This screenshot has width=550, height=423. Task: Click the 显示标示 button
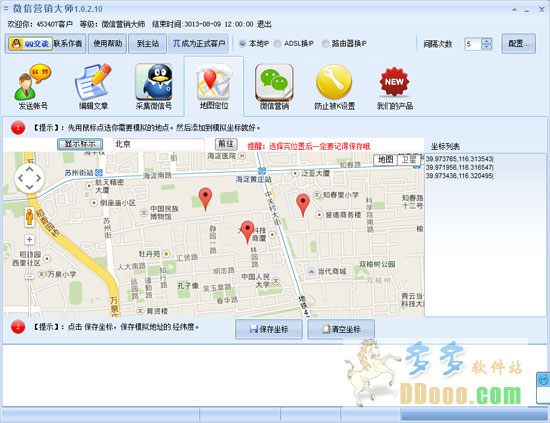click(x=80, y=144)
